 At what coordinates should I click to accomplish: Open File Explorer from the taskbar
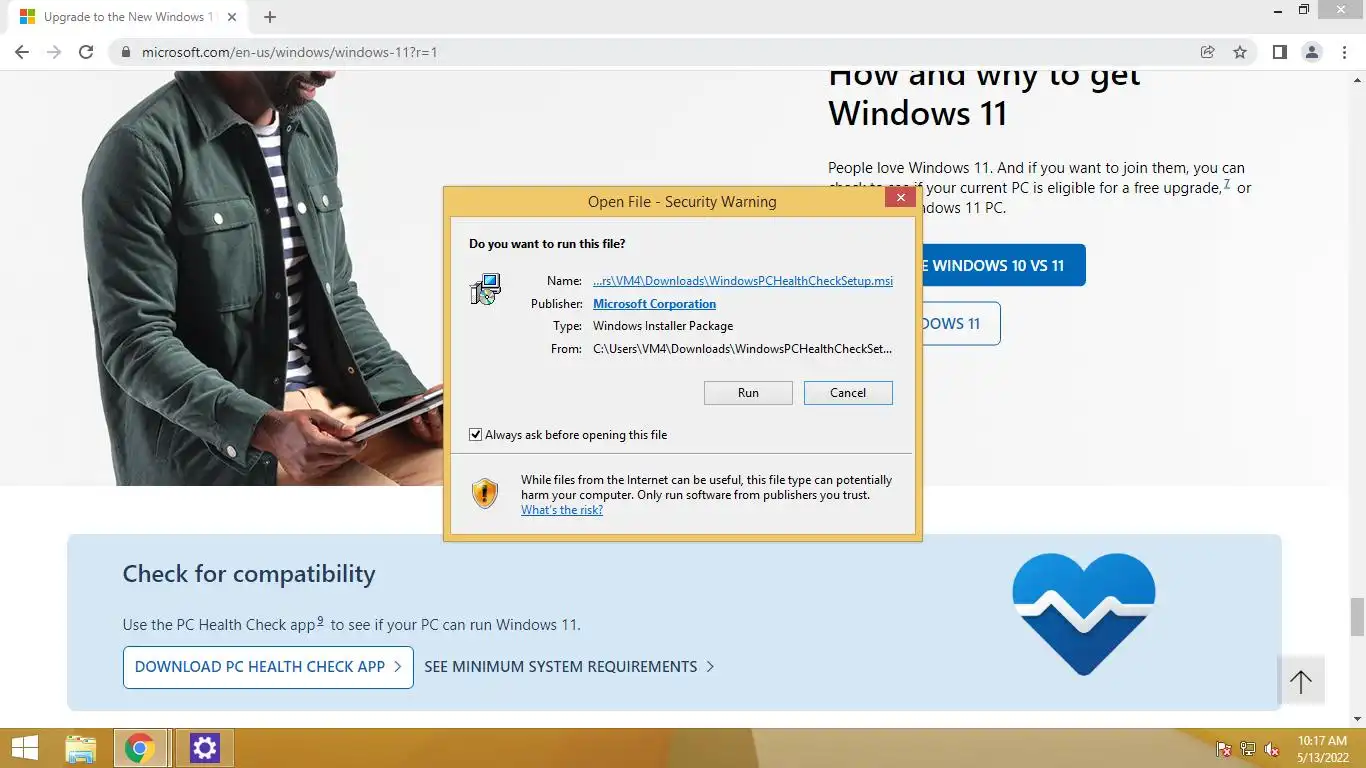tap(80, 748)
